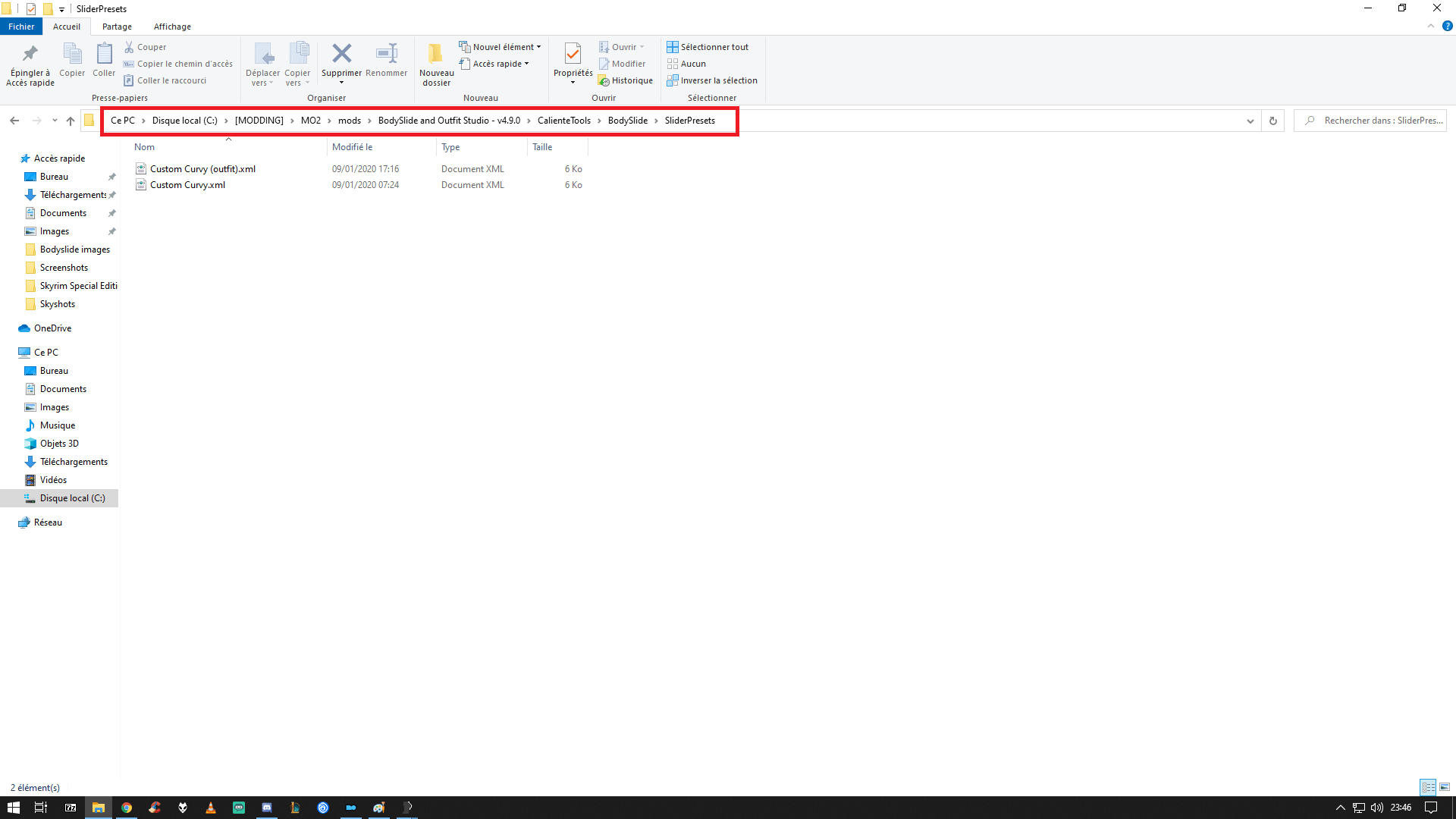Open the Affichage ribbon tab
Screen dimensions: 1456x819
(x=172, y=27)
